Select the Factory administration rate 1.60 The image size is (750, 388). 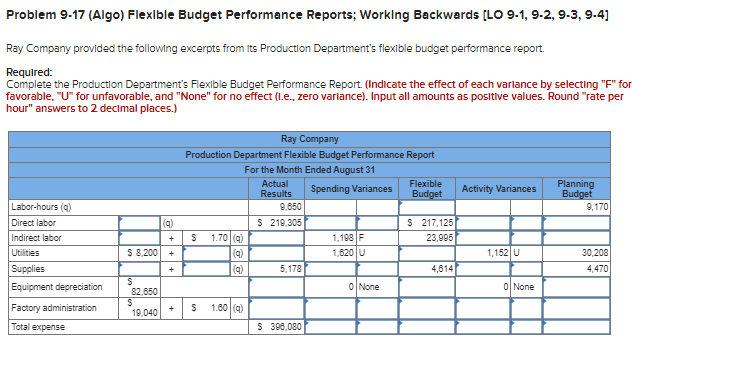point(221,308)
